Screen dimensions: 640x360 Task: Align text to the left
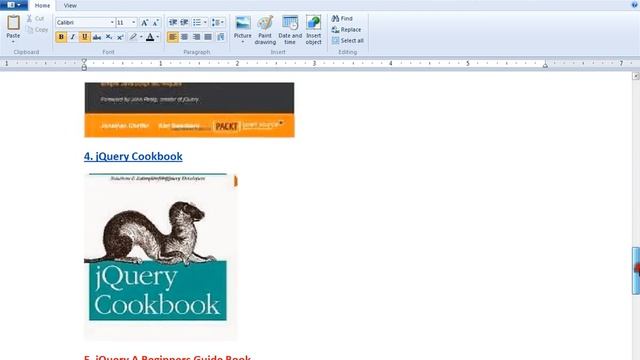[x=173, y=37]
